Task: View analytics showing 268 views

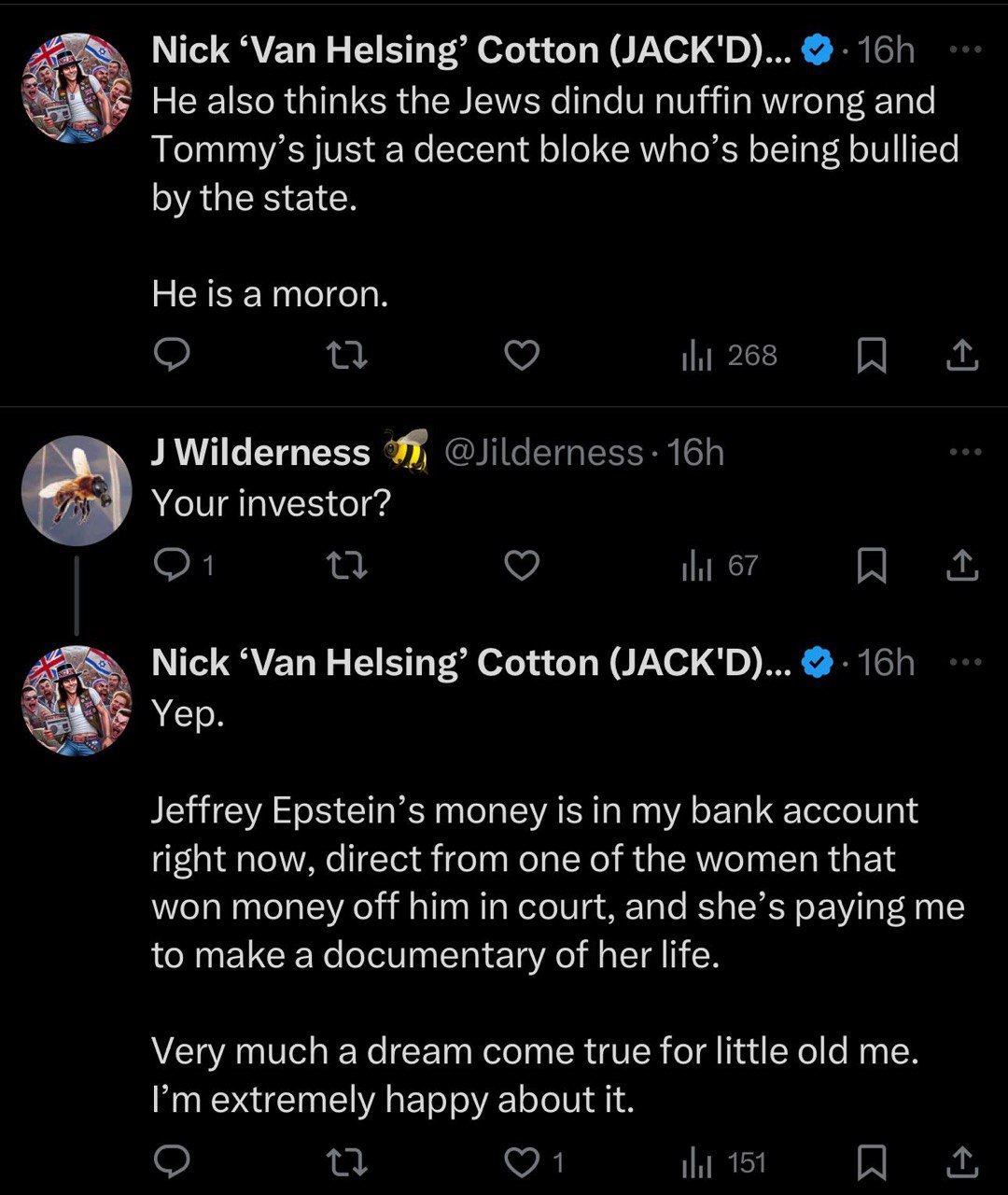Action: (729, 355)
